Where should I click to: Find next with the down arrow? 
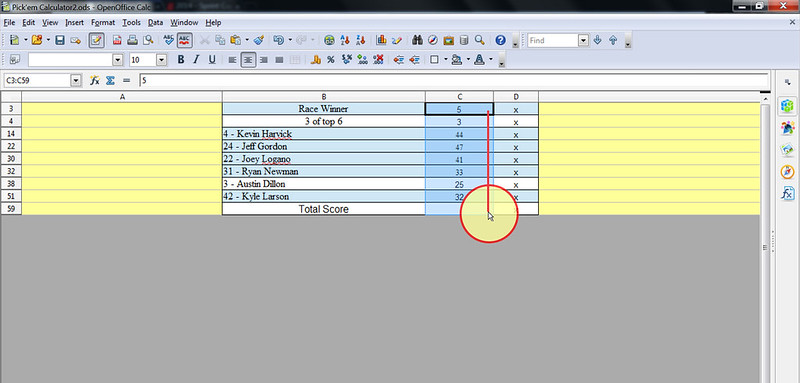[597, 40]
